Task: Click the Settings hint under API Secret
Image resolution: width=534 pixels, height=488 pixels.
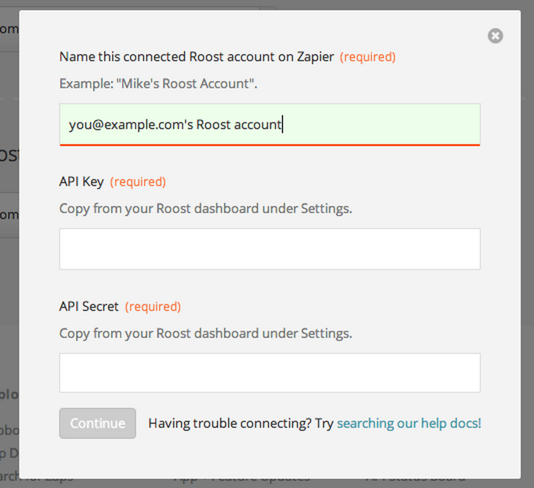Action: (206, 333)
